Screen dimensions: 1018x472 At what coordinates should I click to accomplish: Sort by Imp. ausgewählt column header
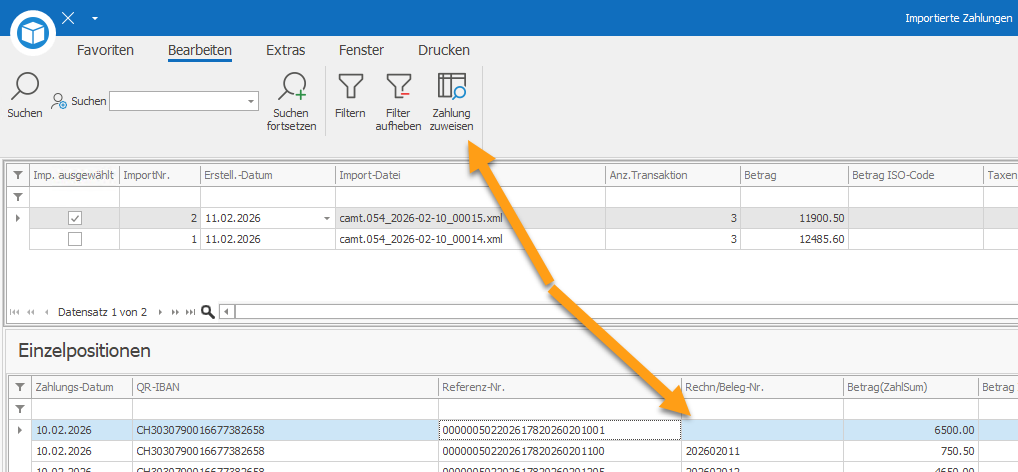[x=75, y=175]
